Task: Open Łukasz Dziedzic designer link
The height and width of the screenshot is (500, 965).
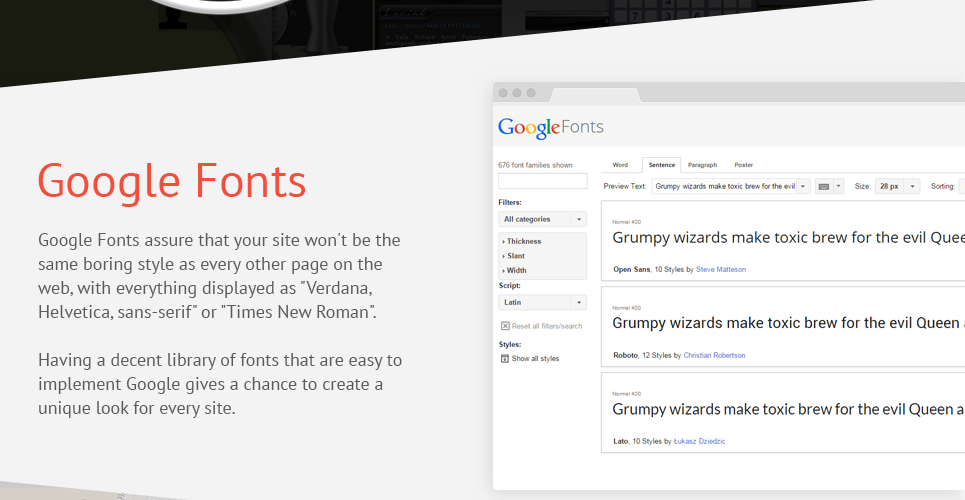Action: pos(699,442)
